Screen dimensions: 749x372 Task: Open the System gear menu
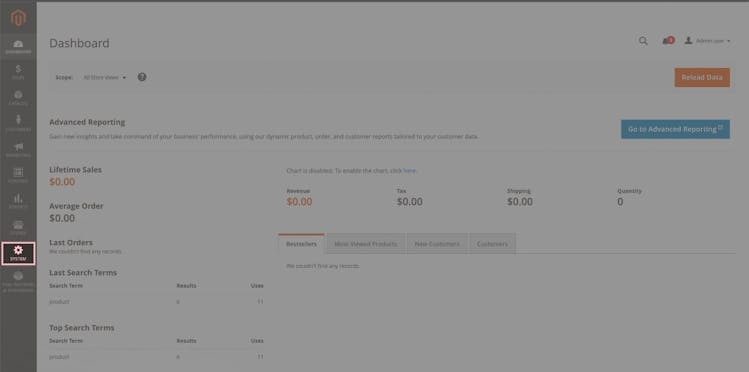click(18, 253)
